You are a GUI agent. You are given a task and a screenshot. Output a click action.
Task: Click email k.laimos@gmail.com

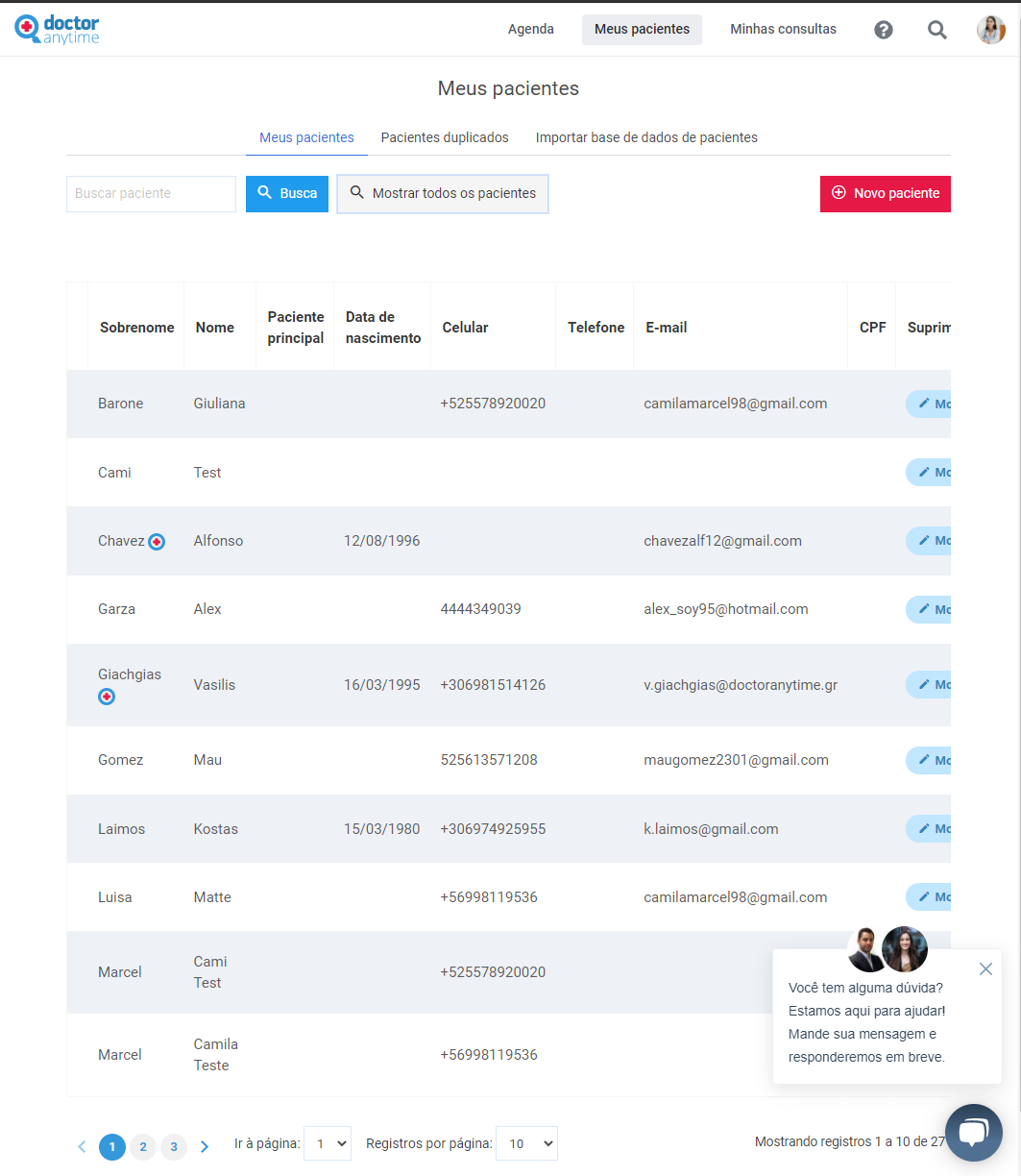point(711,829)
